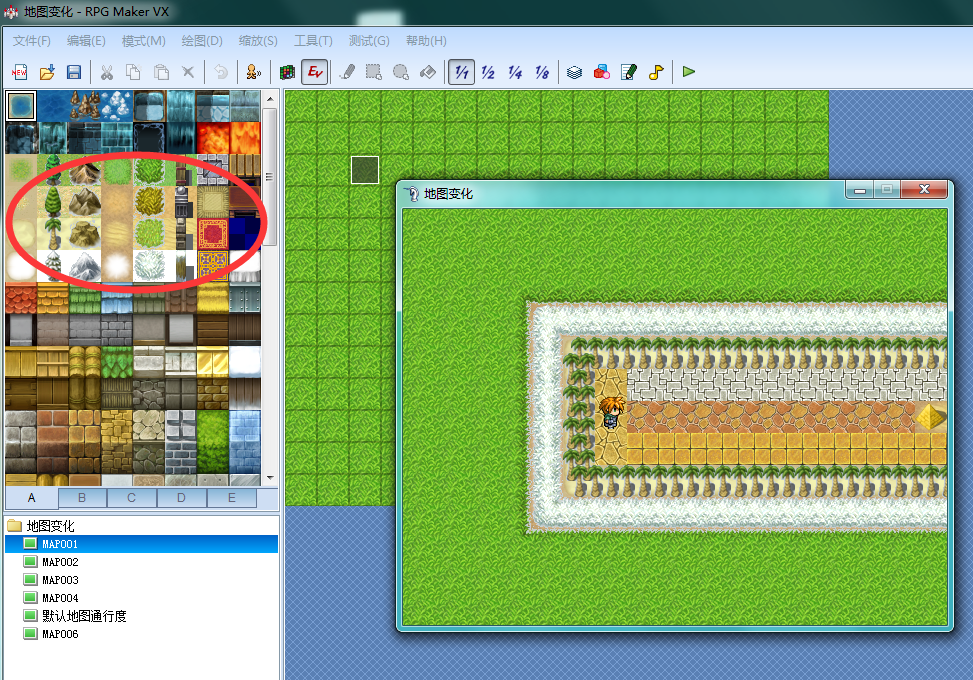The width and height of the screenshot is (973, 680).
Task: Switch to tileset tab D
Action: coord(181,498)
